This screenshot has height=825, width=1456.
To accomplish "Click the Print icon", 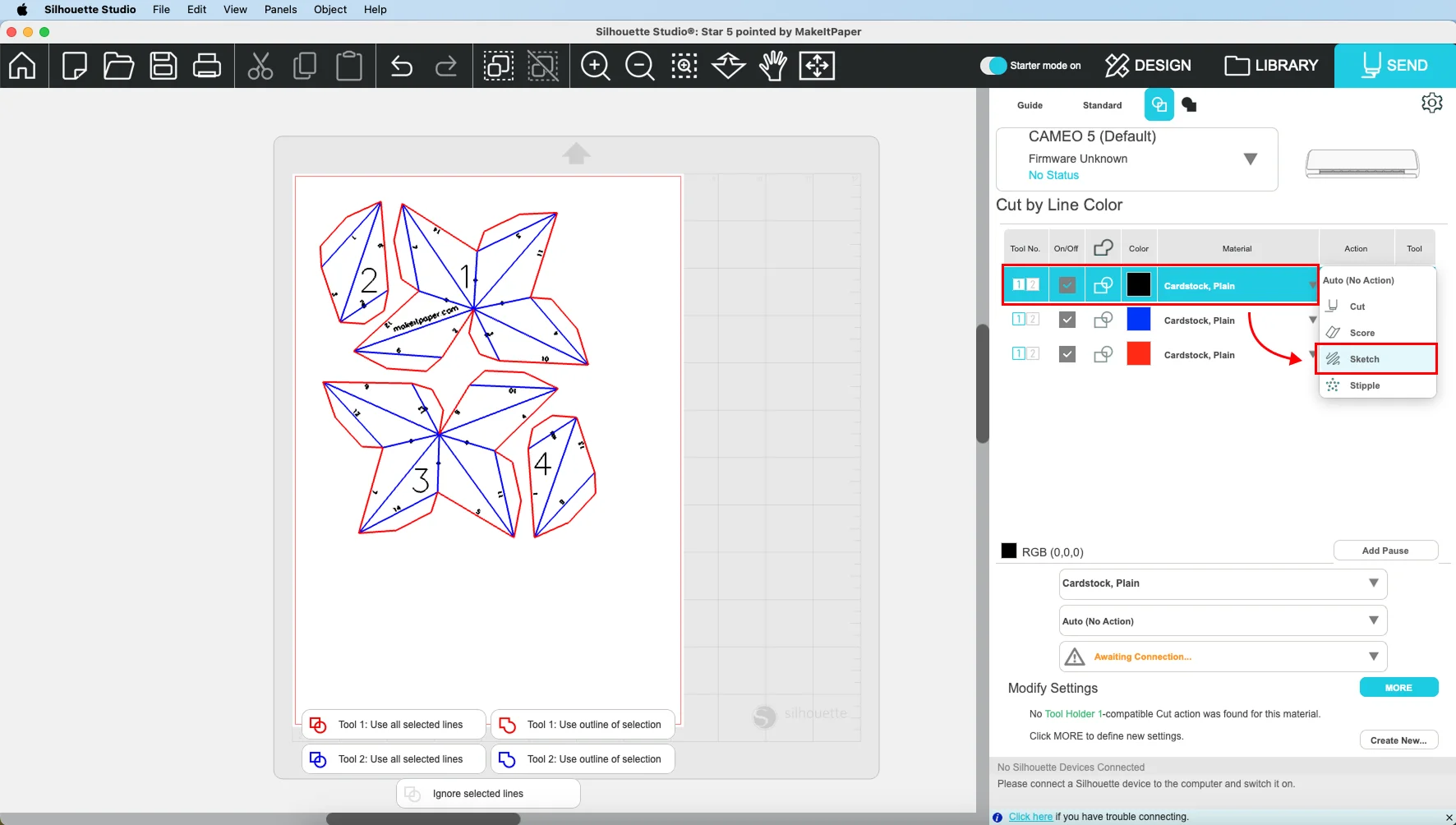I will pyautogui.click(x=206, y=65).
